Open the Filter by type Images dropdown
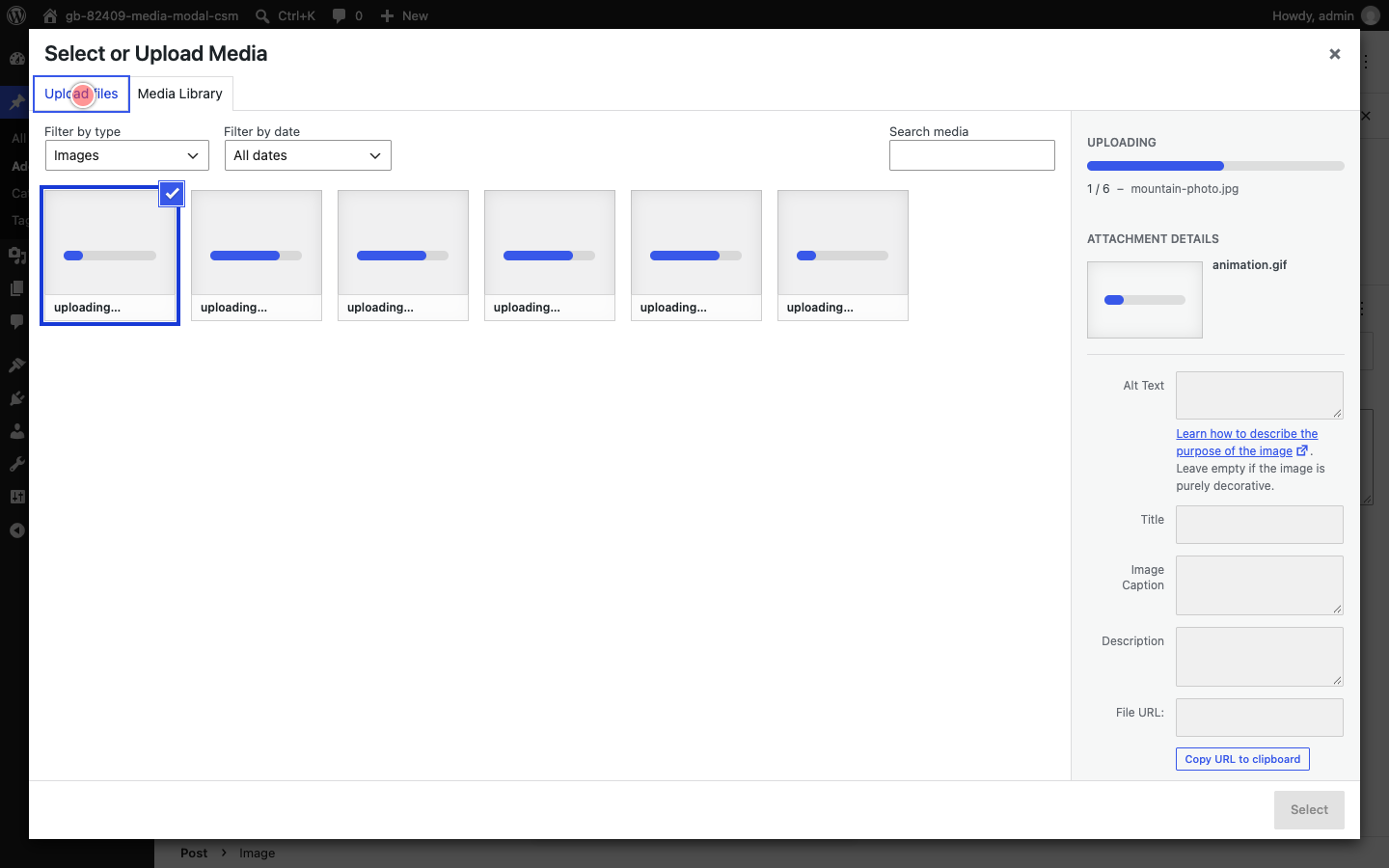Screen dimensions: 1389x868 point(127,155)
